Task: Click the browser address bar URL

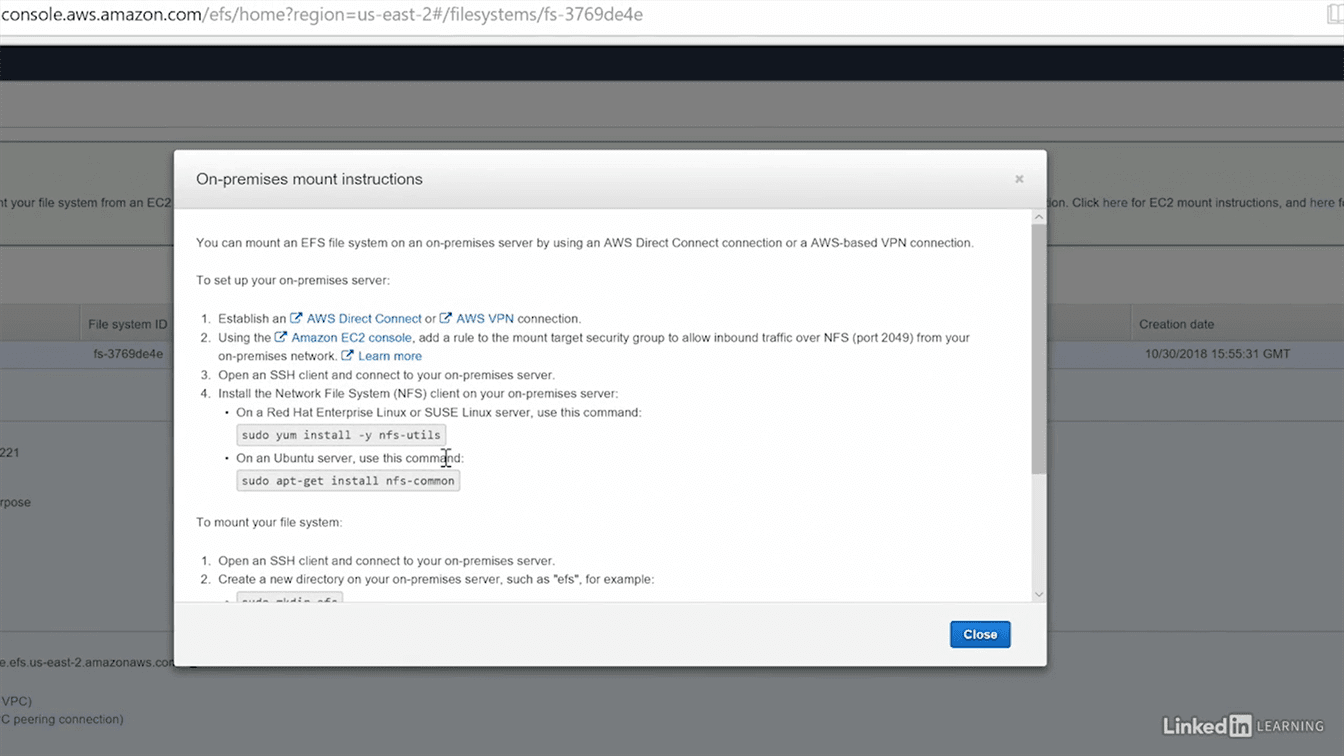Action: [320, 15]
